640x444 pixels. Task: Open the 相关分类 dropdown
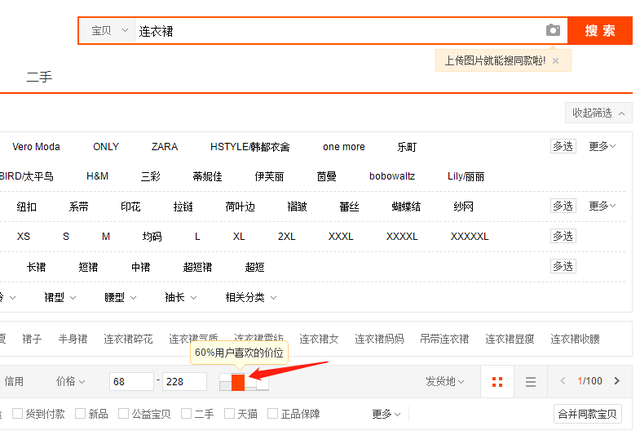251,297
